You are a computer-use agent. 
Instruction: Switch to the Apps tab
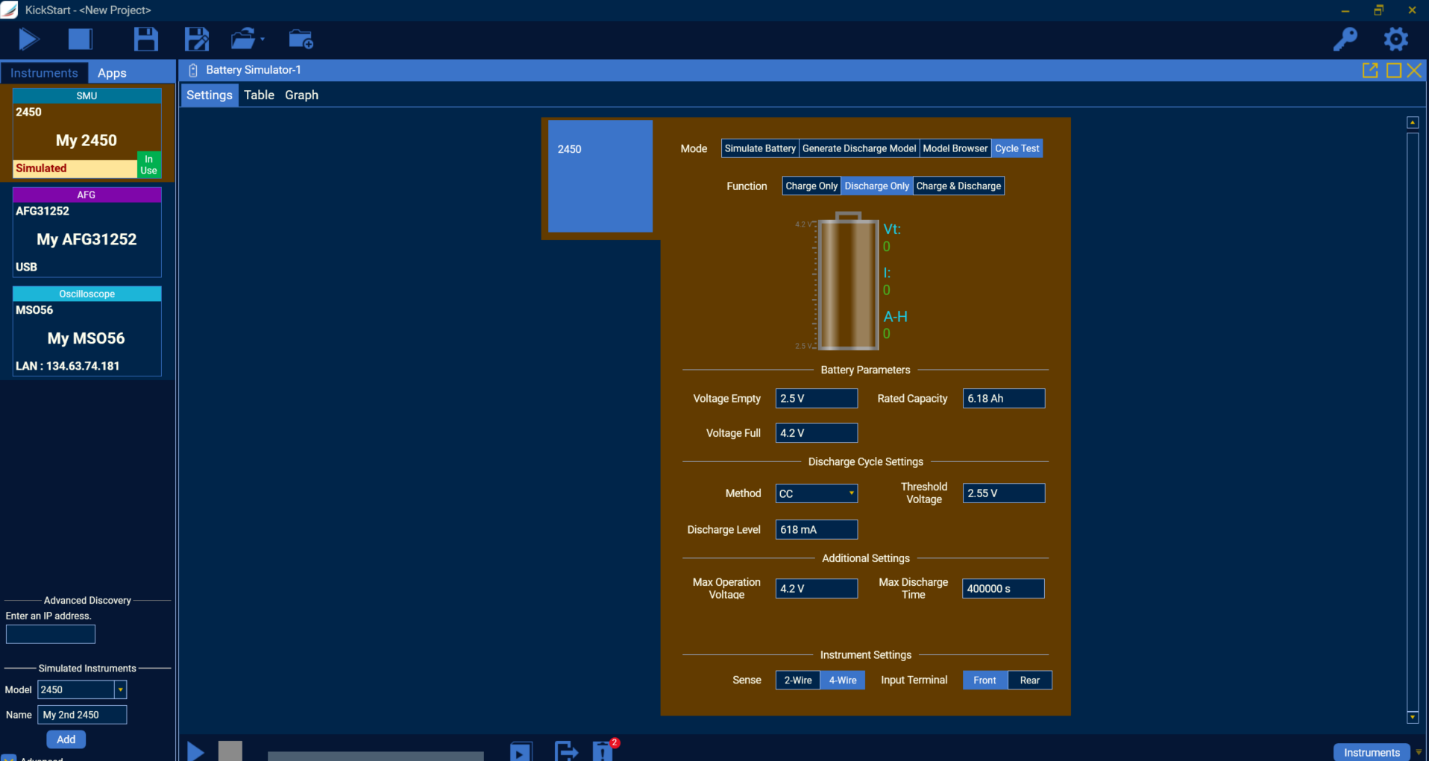112,73
